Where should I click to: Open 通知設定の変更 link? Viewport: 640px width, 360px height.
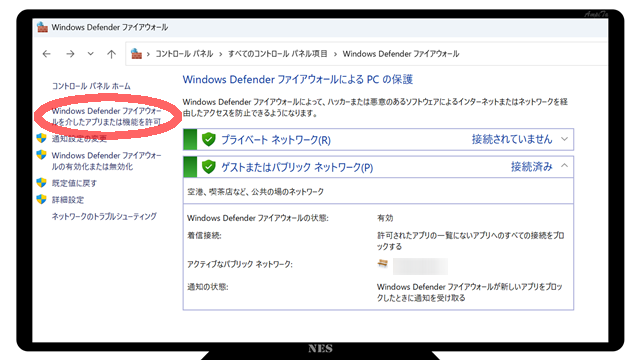[x=79, y=139]
